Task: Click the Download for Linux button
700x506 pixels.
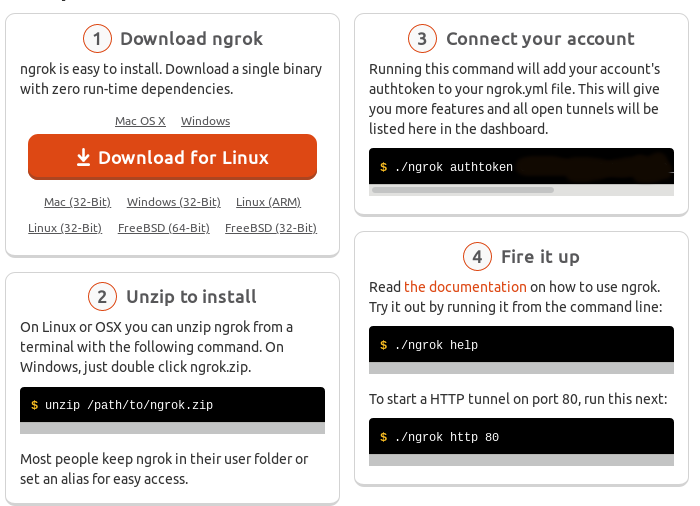Action: pos(172,158)
